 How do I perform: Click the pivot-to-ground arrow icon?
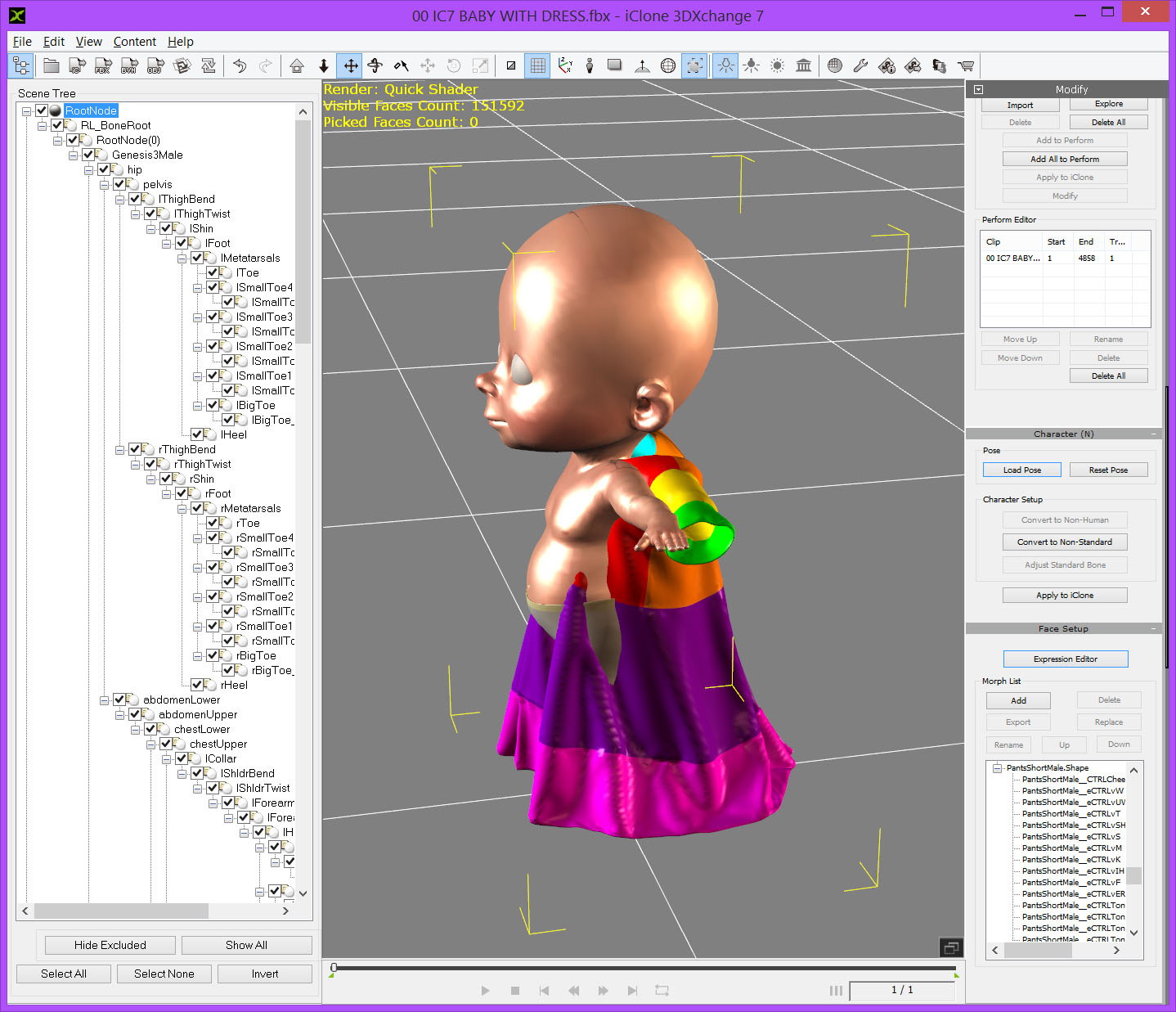tap(642, 65)
